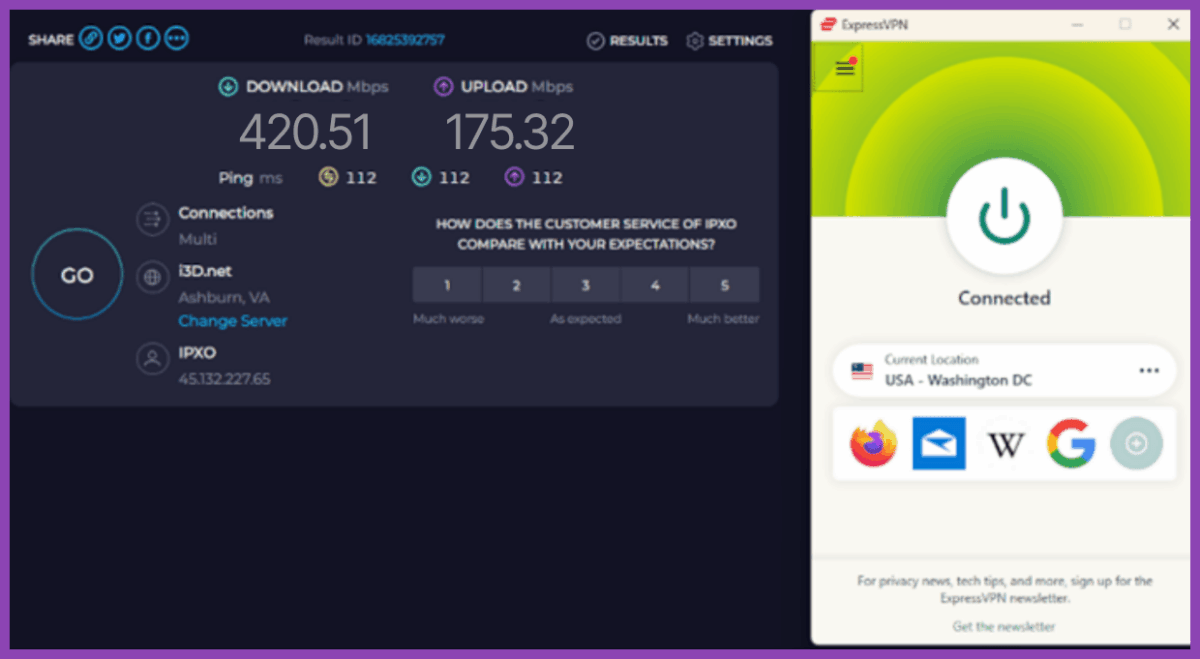Select IP address 45.132.227.65
The width and height of the screenshot is (1200, 659).
pyautogui.click(x=224, y=379)
